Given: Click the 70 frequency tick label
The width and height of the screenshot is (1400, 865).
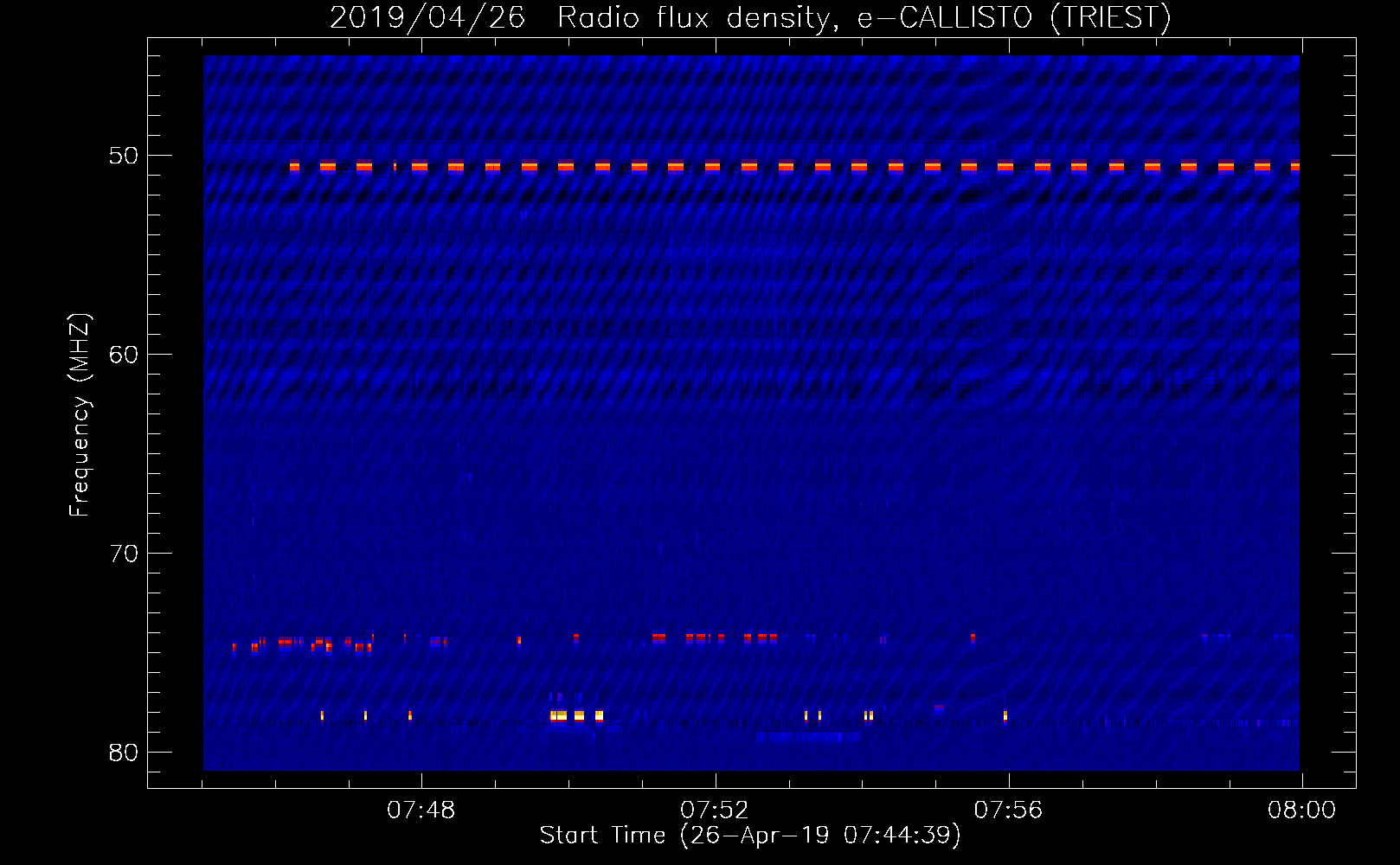Looking at the screenshot, I should [x=124, y=554].
